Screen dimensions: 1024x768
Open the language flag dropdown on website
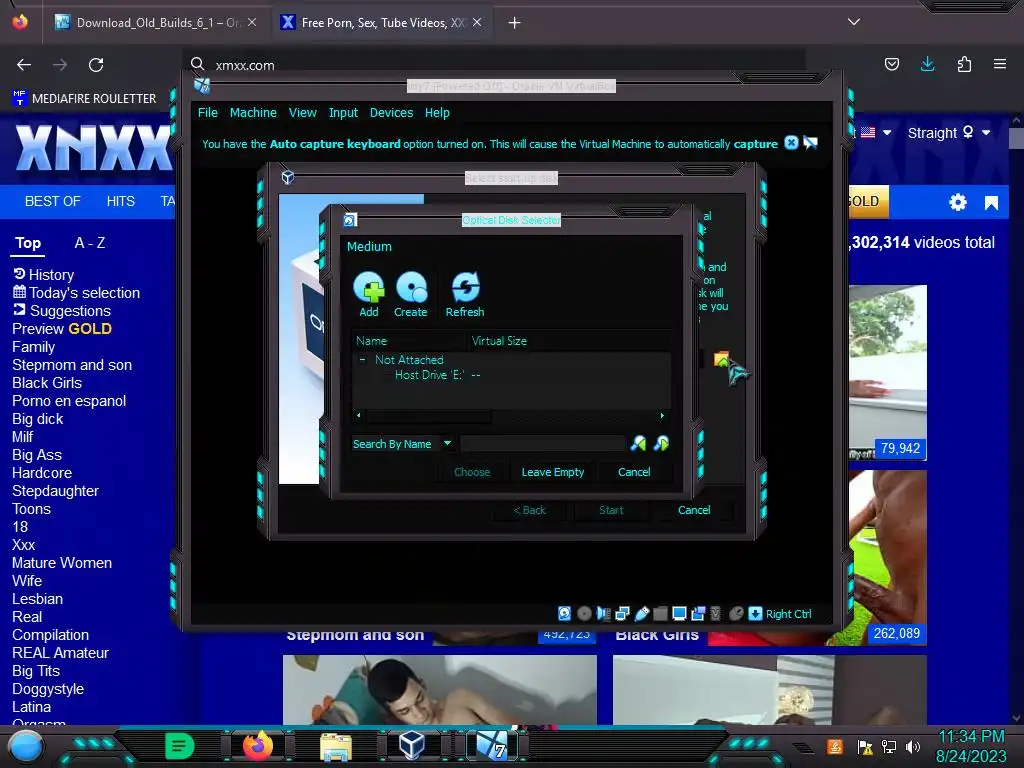point(876,133)
